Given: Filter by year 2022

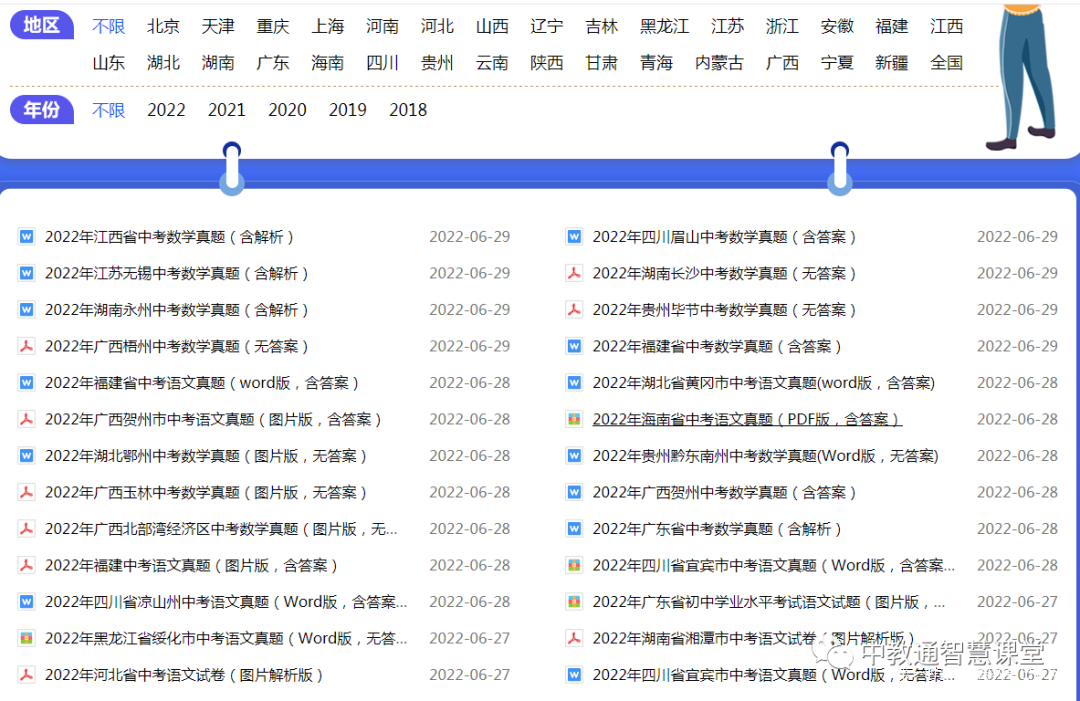Looking at the screenshot, I should pyautogui.click(x=166, y=110).
